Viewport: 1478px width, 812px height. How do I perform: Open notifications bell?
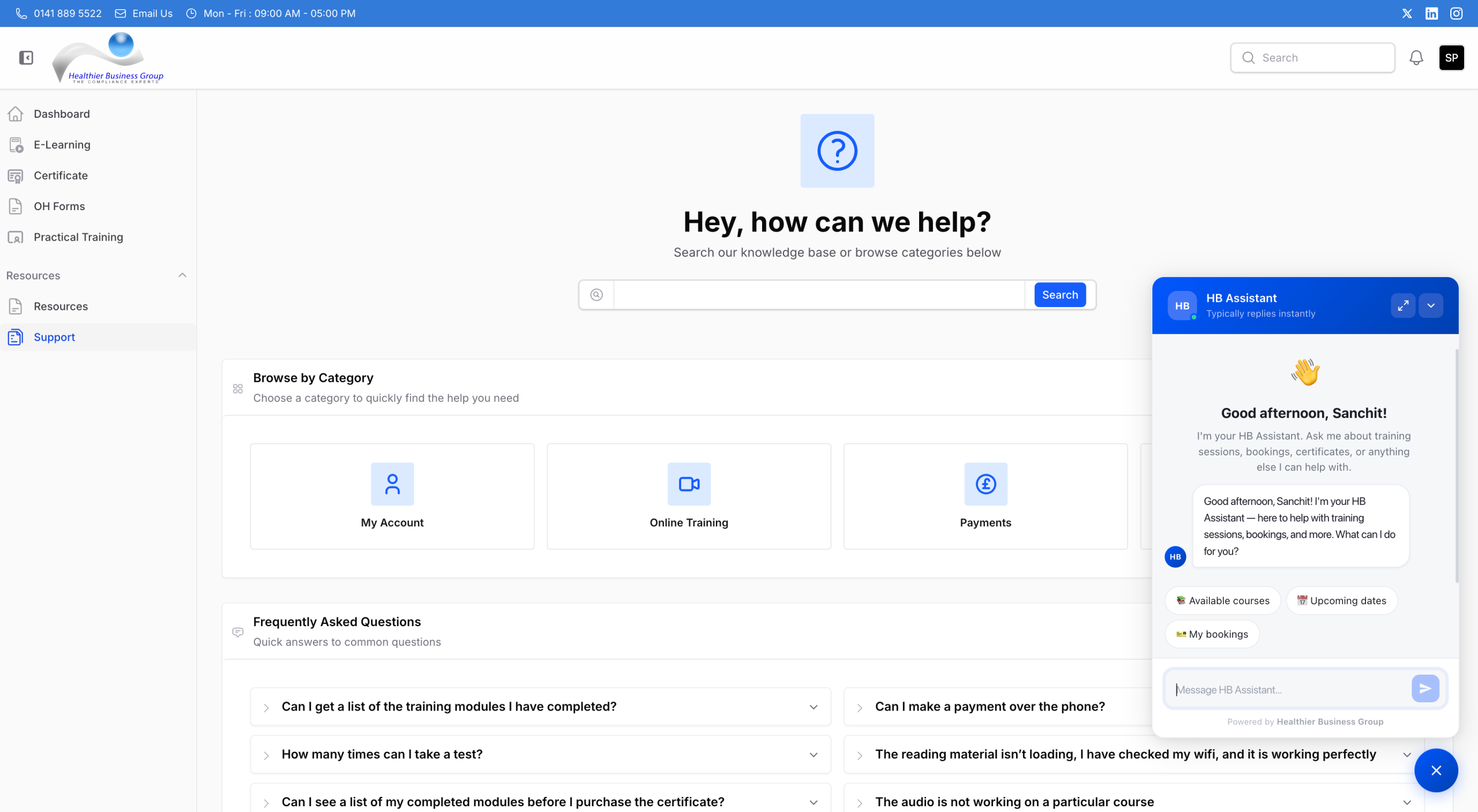tap(1416, 58)
